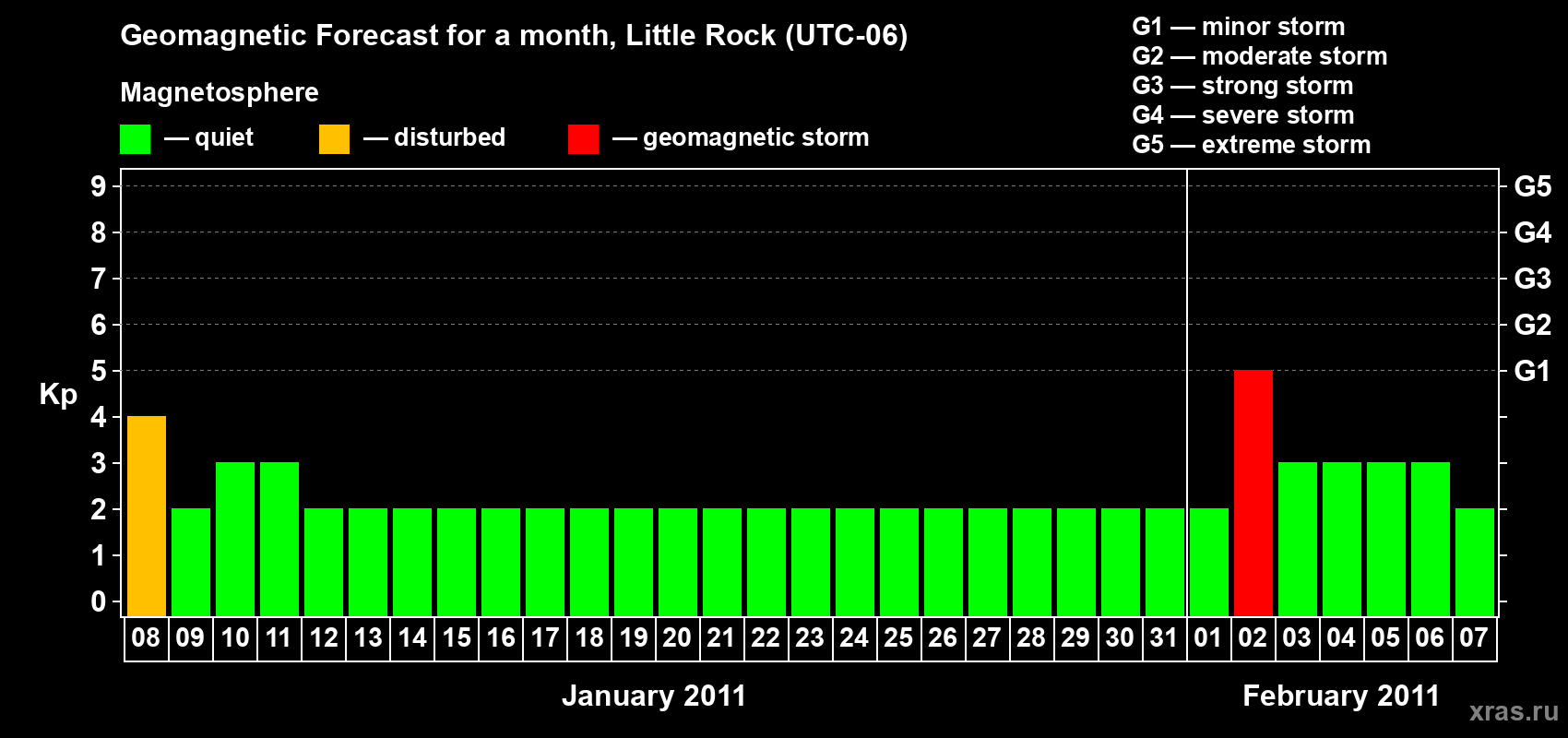Click the January 2011 month label
The height and width of the screenshot is (738, 1568).
(x=654, y=696)
